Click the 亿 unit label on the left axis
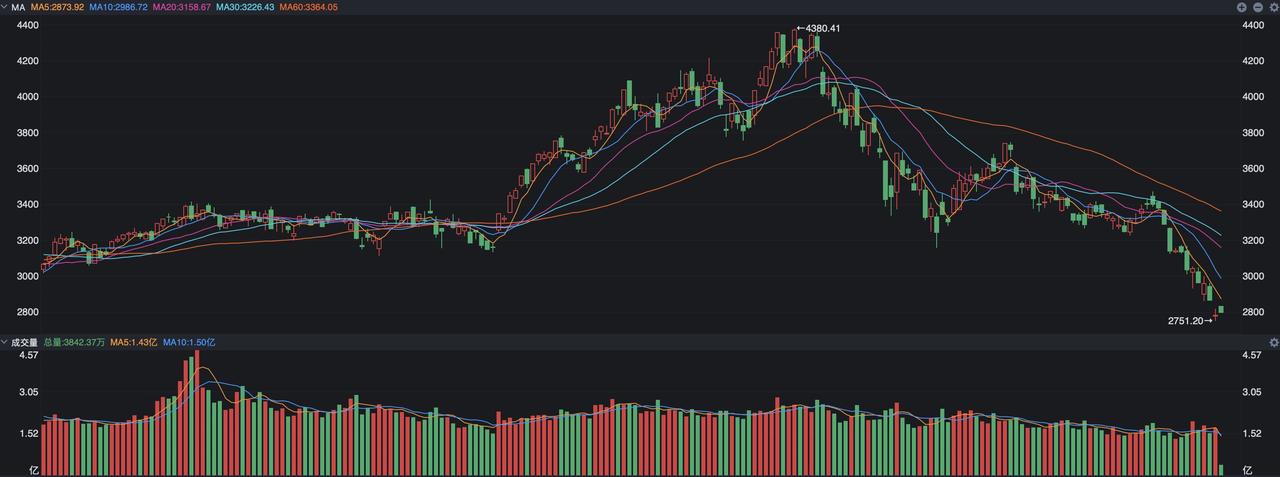The width and height of the screenshot is (1280, 477). coord(33,469)
